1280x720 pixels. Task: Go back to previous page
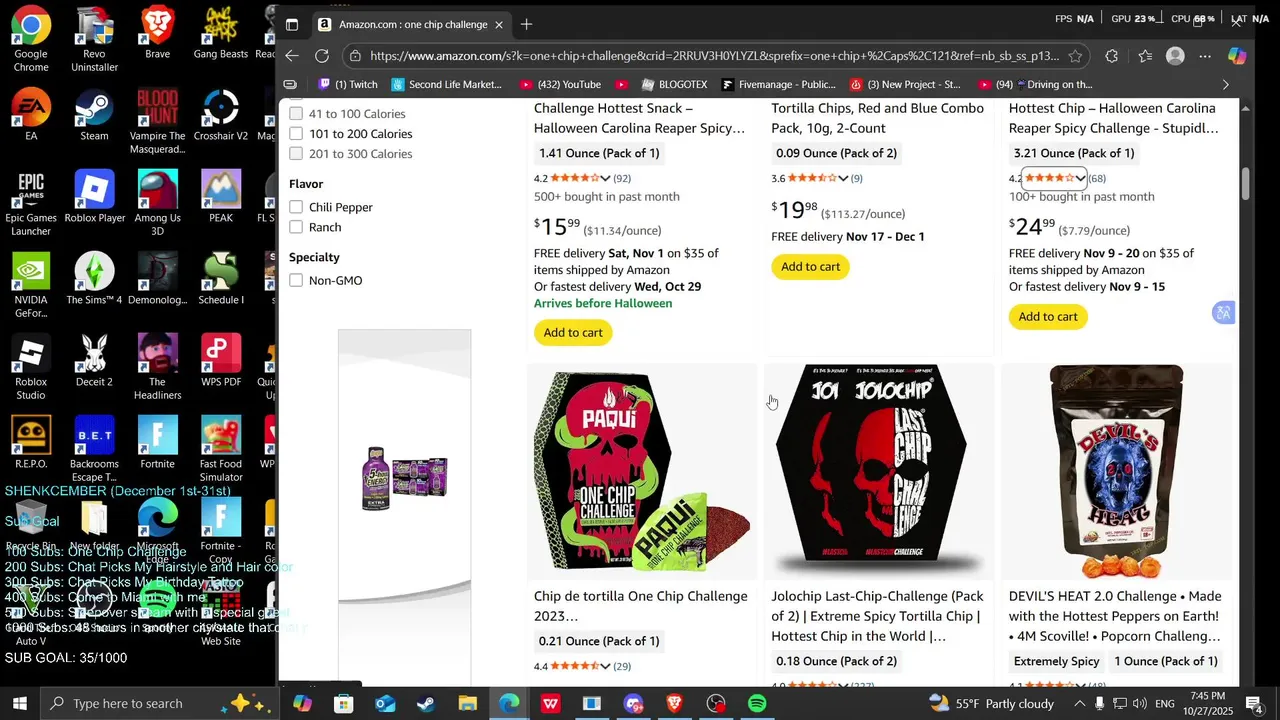[292, 56]
